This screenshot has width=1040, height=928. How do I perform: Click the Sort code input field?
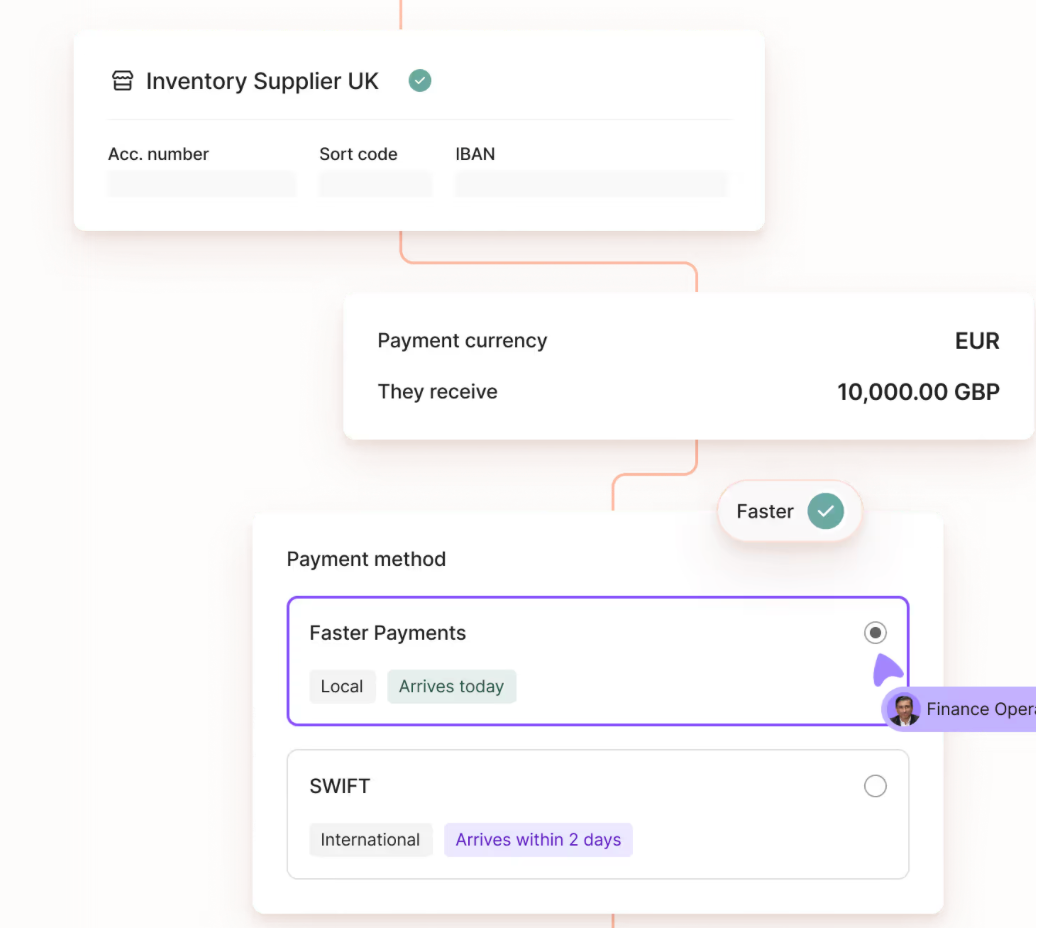tap(375, 184)
